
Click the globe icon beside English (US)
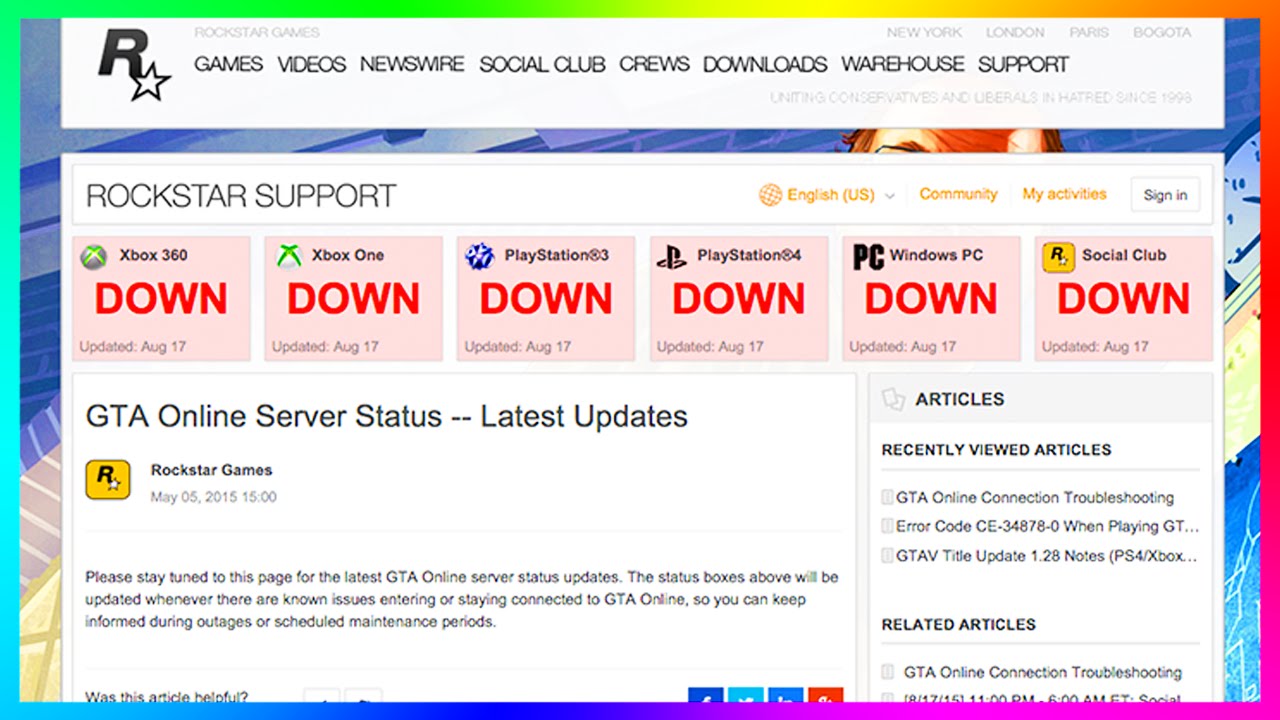tap(770, 195)
